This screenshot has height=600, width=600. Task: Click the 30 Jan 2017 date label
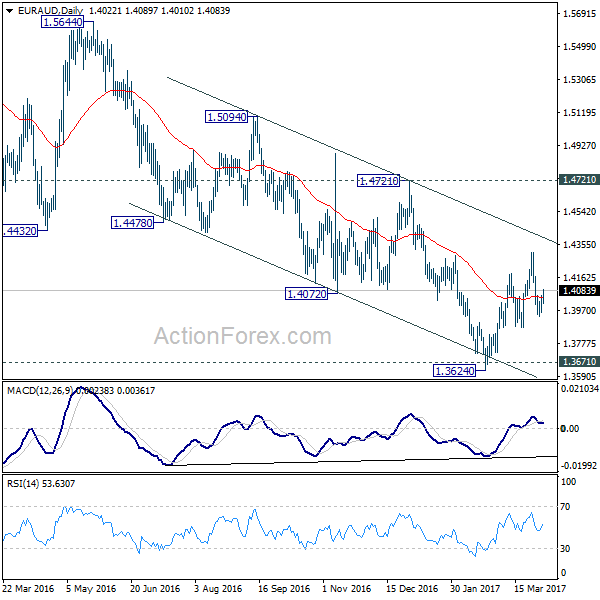pyautogui.click(x=475, y=589)
